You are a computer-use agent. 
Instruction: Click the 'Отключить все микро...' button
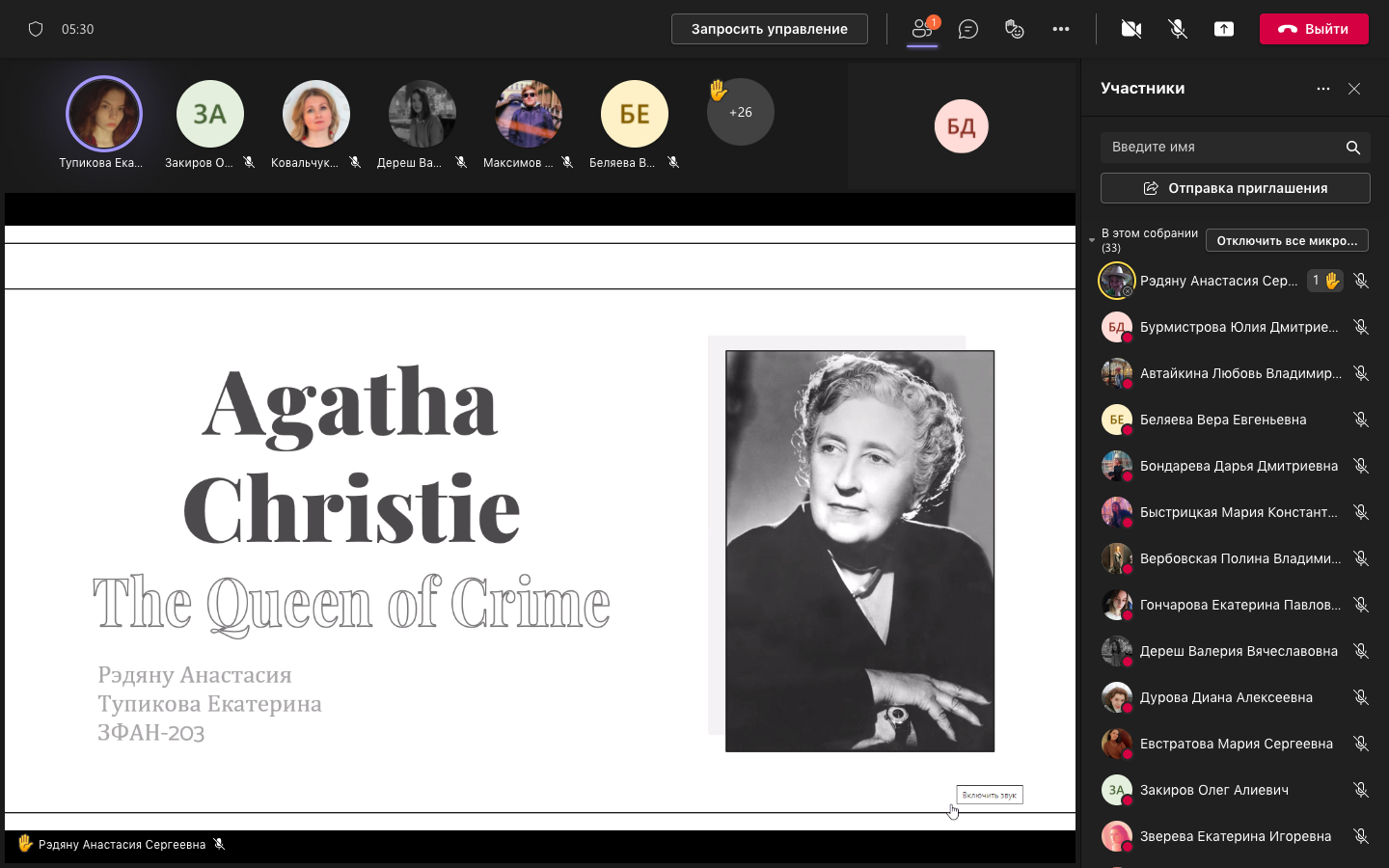(x=1286, y=240)
